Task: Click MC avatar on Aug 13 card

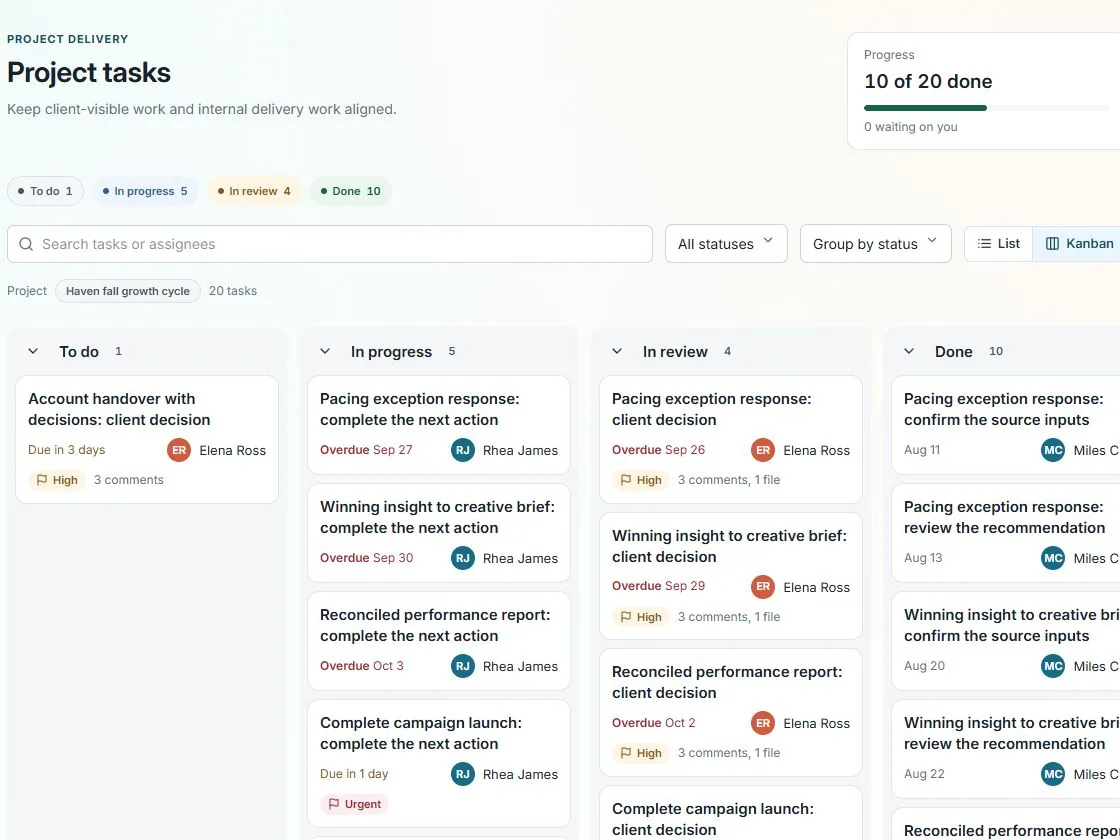Action: click(x=1053, y=558)
